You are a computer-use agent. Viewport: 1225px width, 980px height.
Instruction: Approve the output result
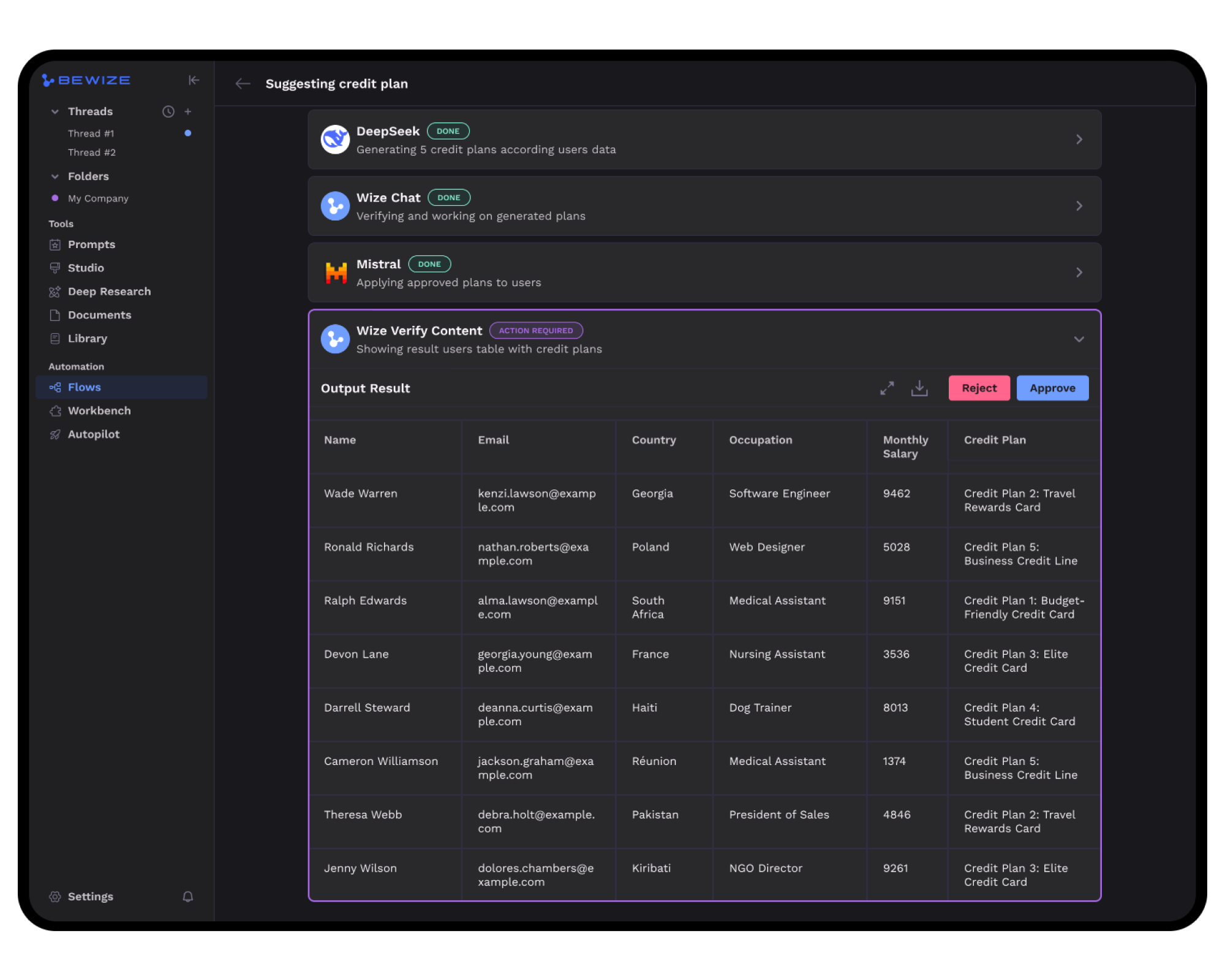click(1052, 388)
